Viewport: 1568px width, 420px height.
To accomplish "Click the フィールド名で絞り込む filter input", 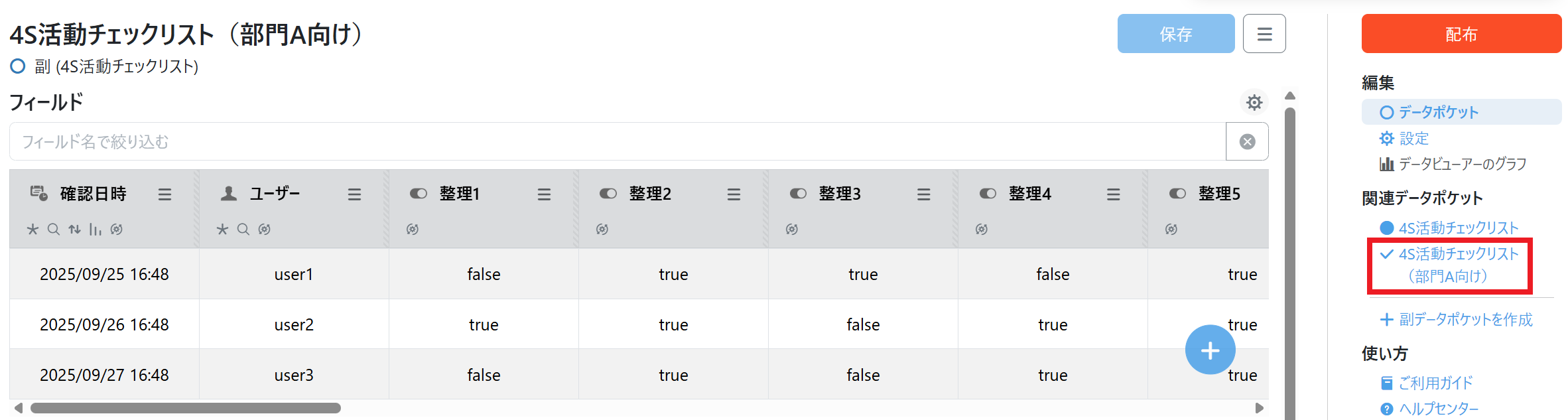I will click(617, 141).
